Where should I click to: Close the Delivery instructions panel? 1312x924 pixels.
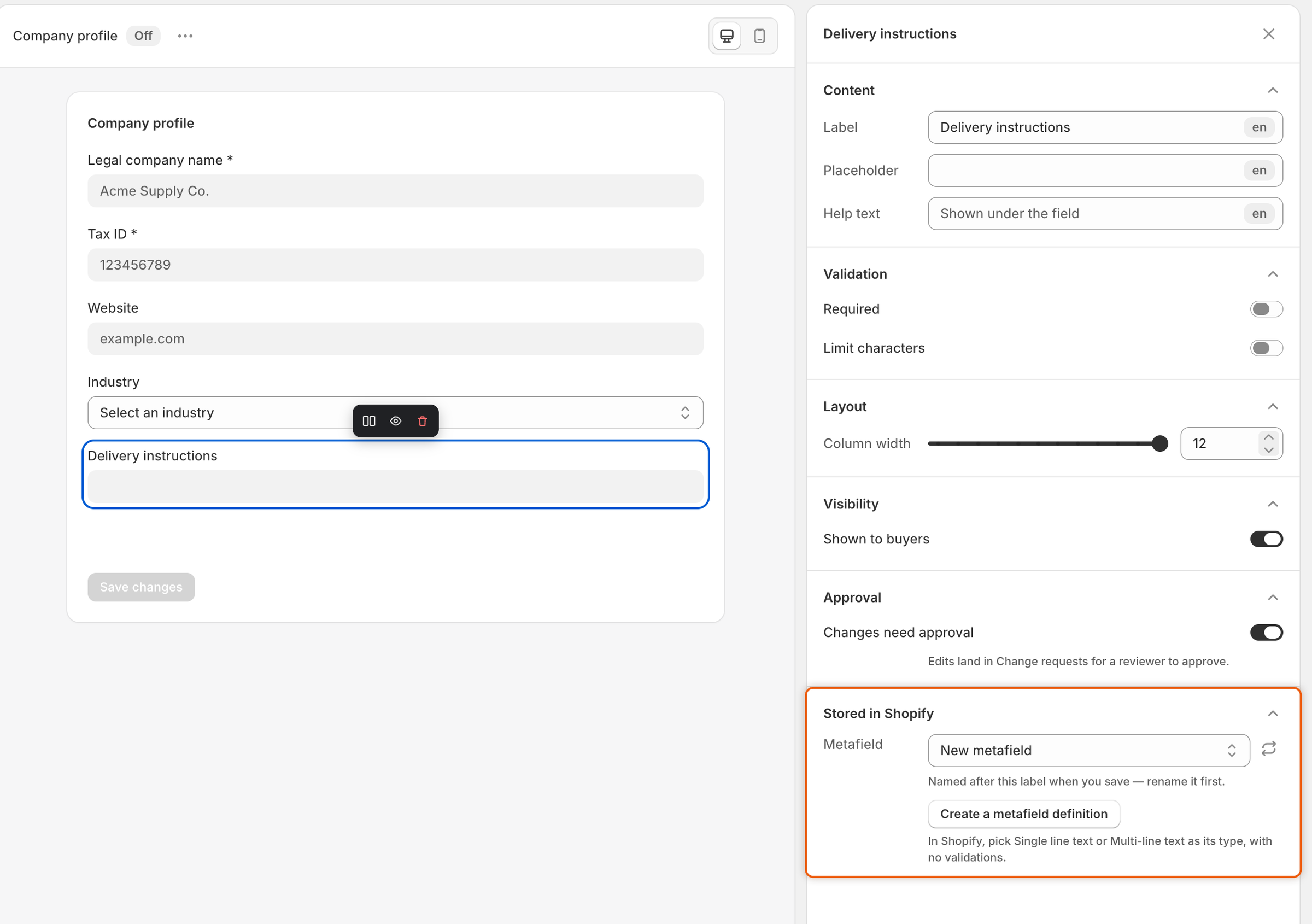pyautogui.click(x=1269, y=34)
